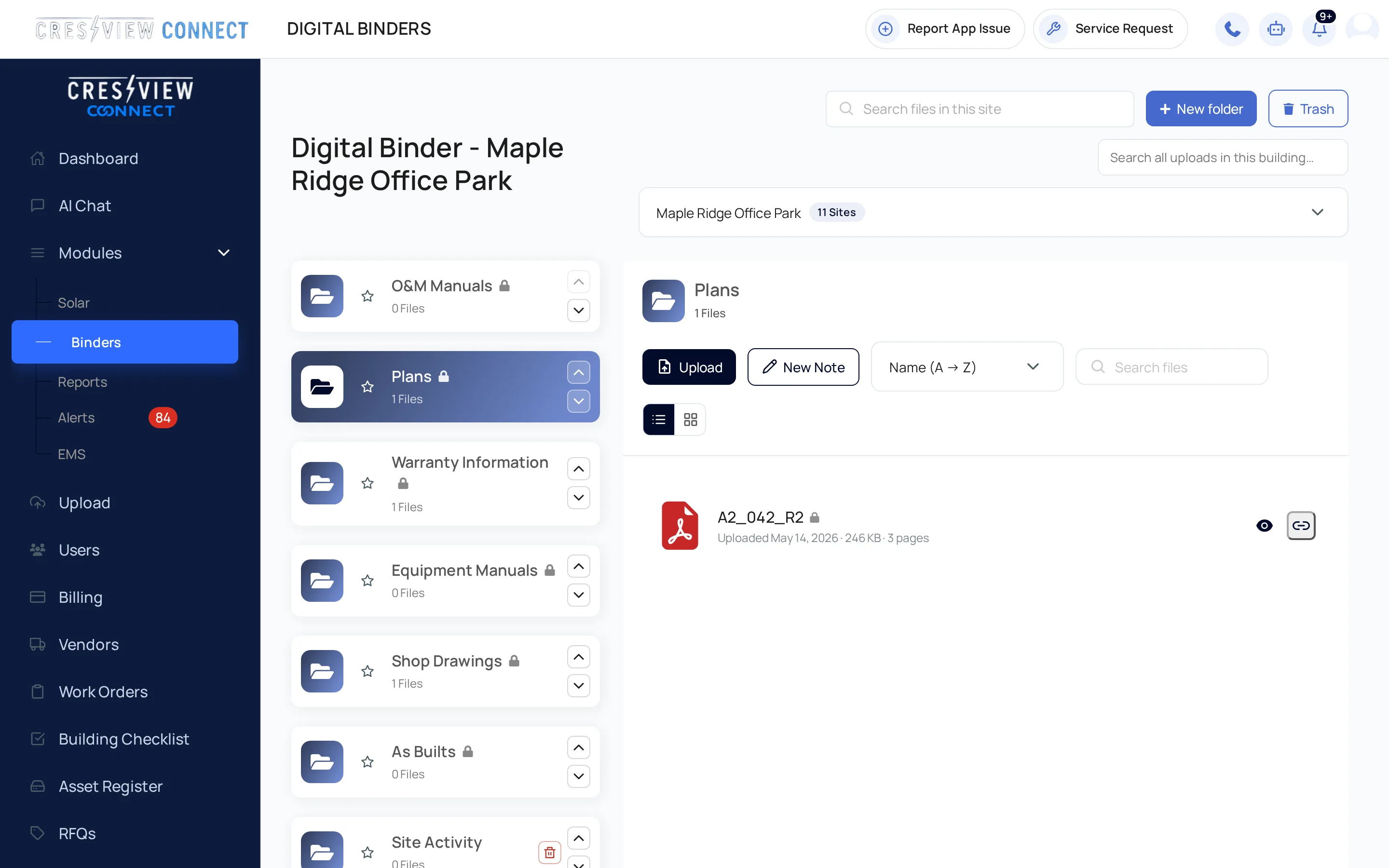
Task: Open the Shop Drawings folder icon
Action: pyautogui.click(x=322, y=671)
